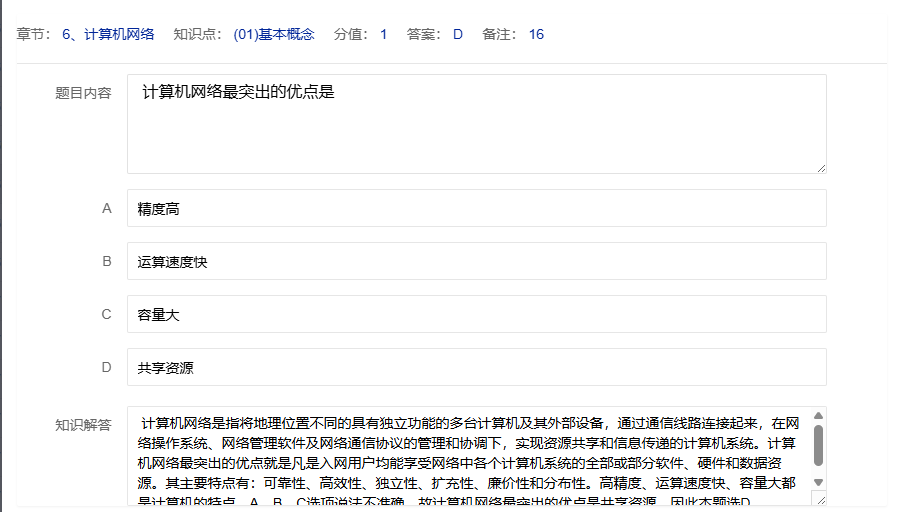
Task: Click the 知识解答 field label
Action: point(83,425)
